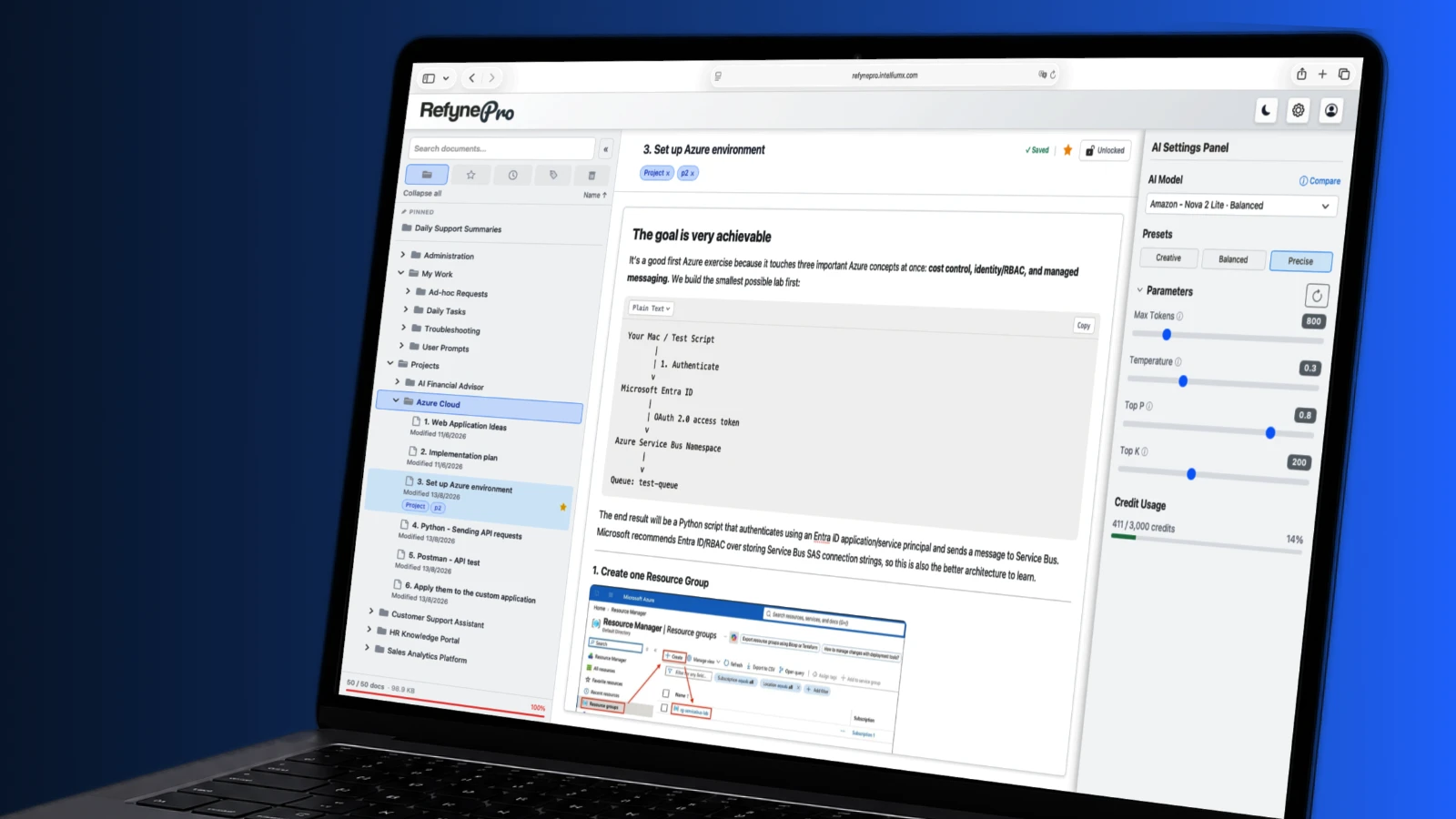The width and height of the screenshot is (1456, 819).
Task: Remove the Project tag chip
Action: [x=668, y=173]
